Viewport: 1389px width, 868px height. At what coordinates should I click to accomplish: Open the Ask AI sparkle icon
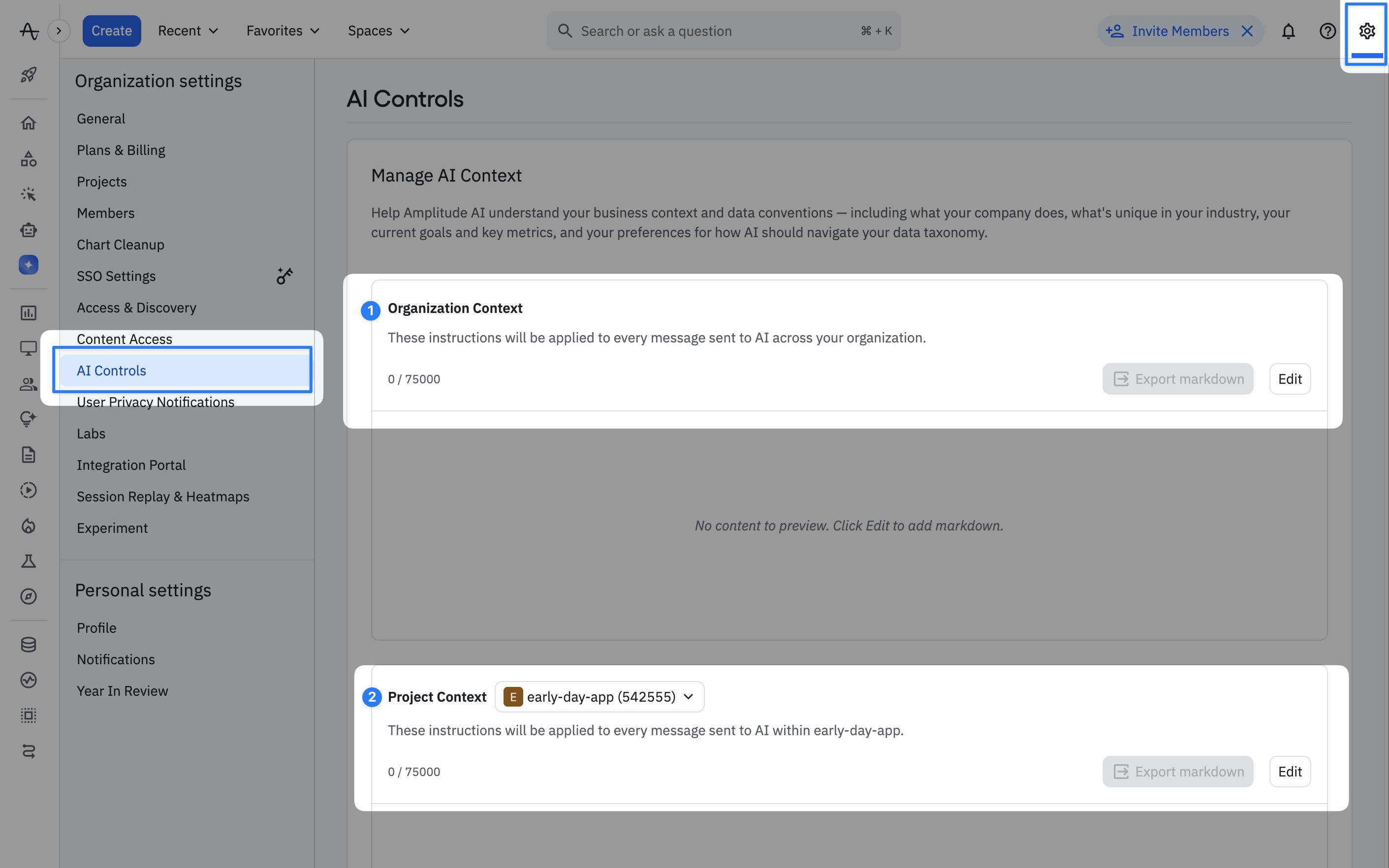[28, 265]
